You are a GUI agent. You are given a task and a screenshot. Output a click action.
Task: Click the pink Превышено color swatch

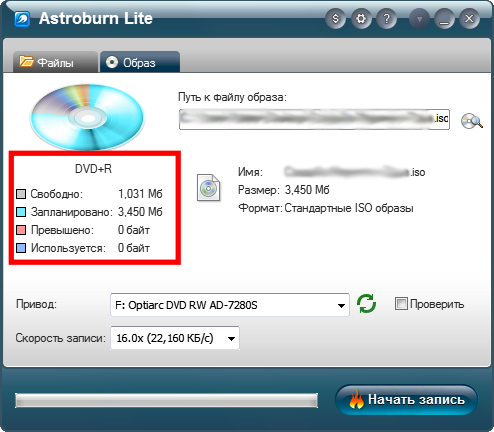point(21,230)
